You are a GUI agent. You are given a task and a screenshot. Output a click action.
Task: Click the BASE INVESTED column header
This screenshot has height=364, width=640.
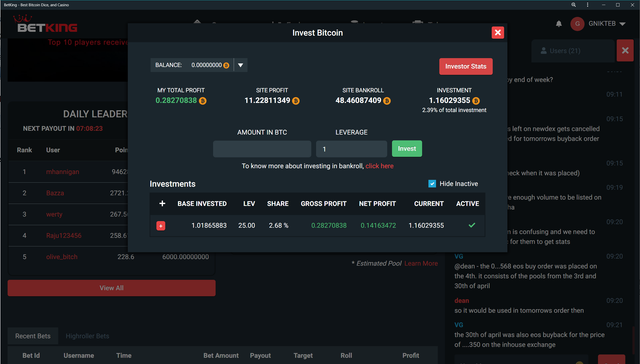click(x=202, y=204)
